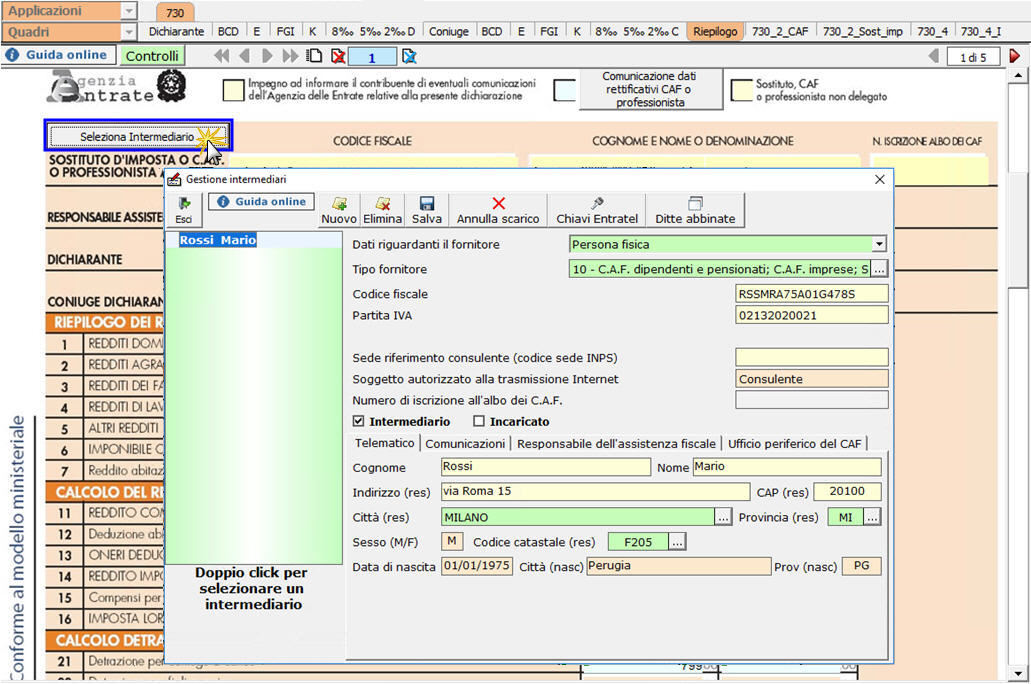The height and width of the screenshot is (684, 1031).
Task: Click blue page icon after number field
Action: [x=409, y=56]
